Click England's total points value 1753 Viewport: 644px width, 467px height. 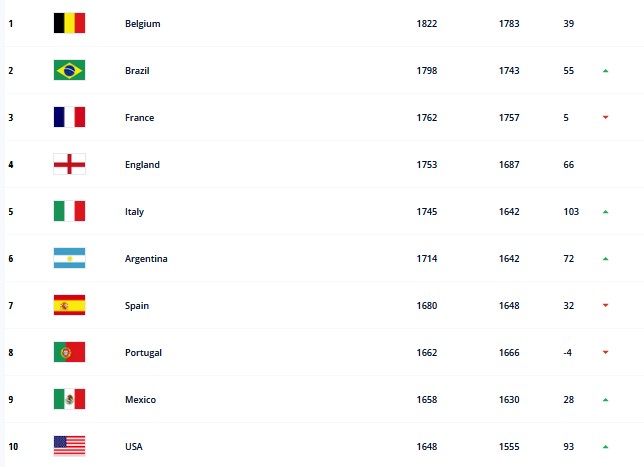coord(427,165)
